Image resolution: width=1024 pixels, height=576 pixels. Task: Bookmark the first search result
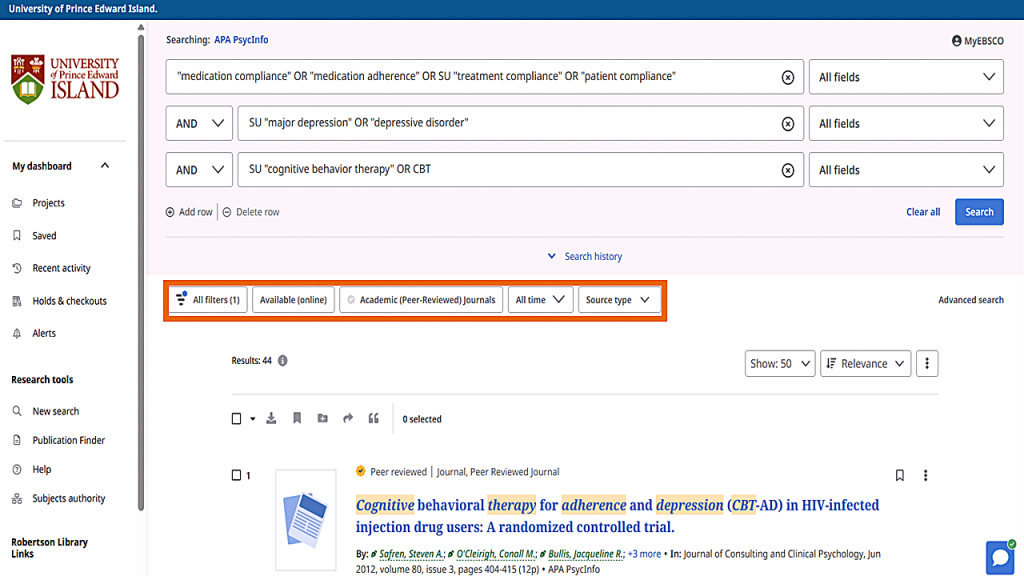pyautogui.click(x=899, y=476)
